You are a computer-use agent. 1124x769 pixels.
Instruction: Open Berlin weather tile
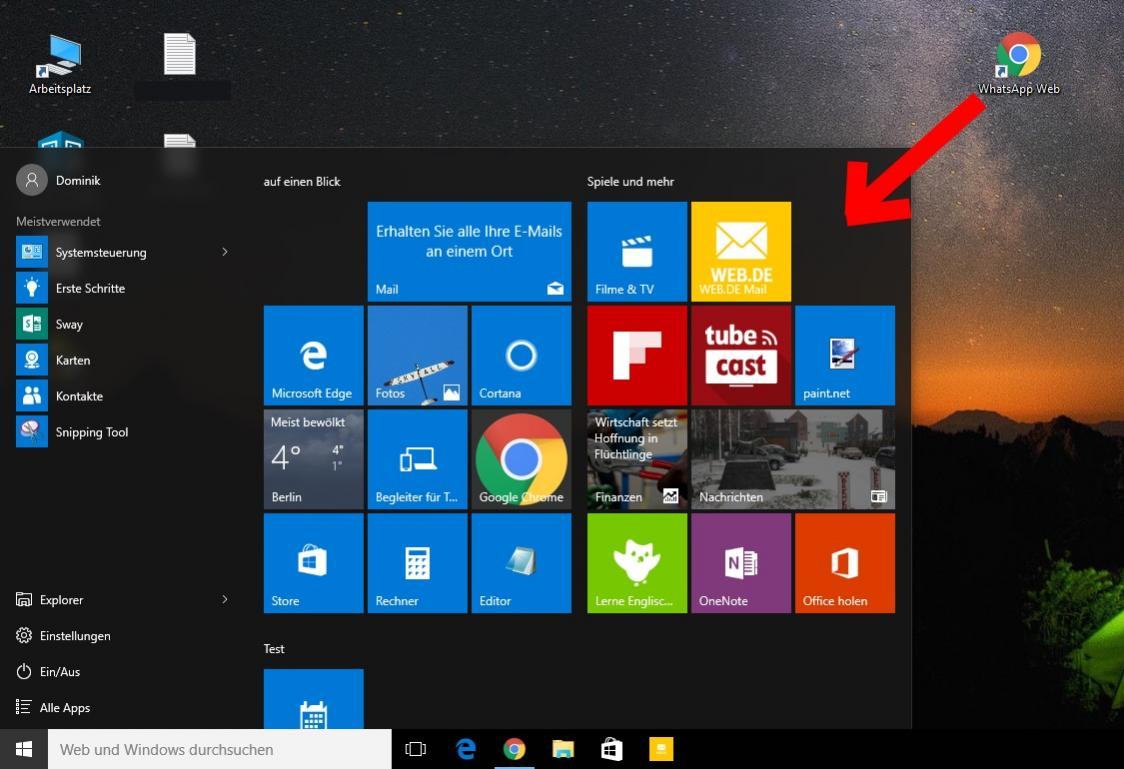(x=313, y=459)
